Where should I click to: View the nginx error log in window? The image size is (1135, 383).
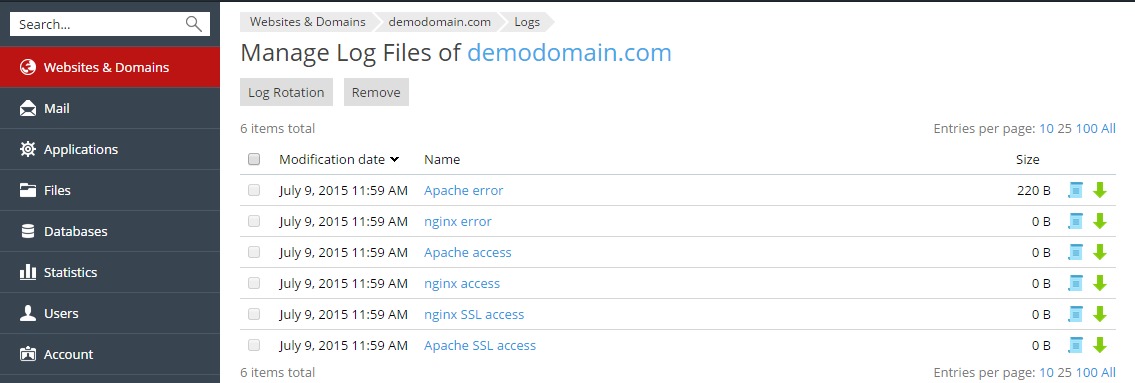click(1076, 222)
